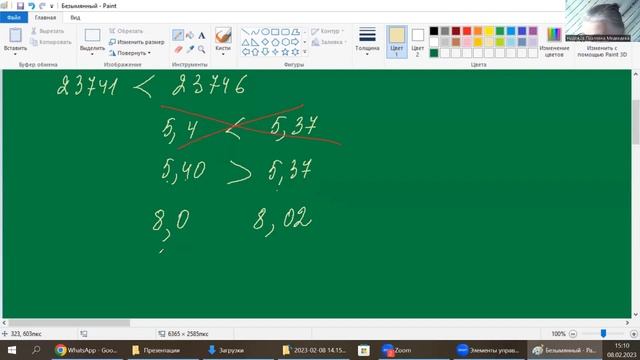Click the horizontal scrollbar thumb
The width and height of the screenshot is (640, 360).
[x=69, y=323]
